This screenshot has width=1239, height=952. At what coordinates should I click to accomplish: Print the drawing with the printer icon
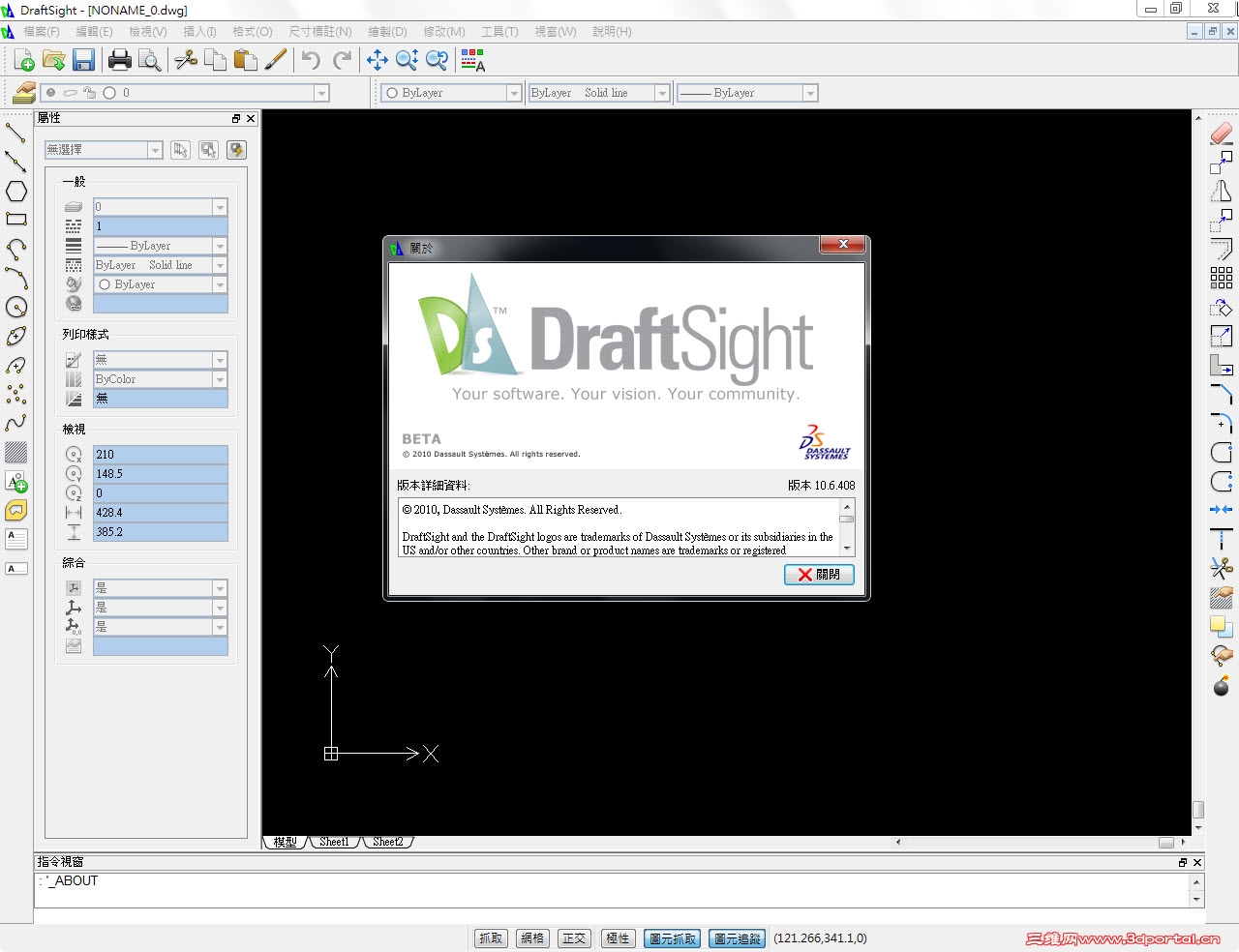point(120,60)
